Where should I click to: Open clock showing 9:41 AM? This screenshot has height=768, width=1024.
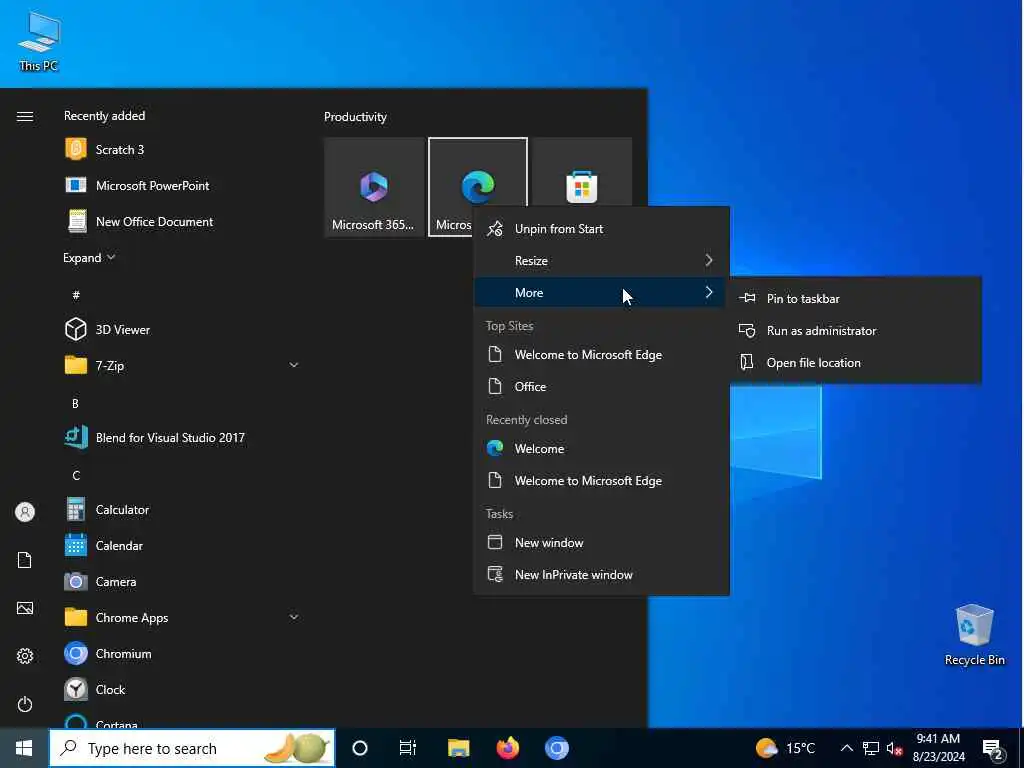coord(938,748)
